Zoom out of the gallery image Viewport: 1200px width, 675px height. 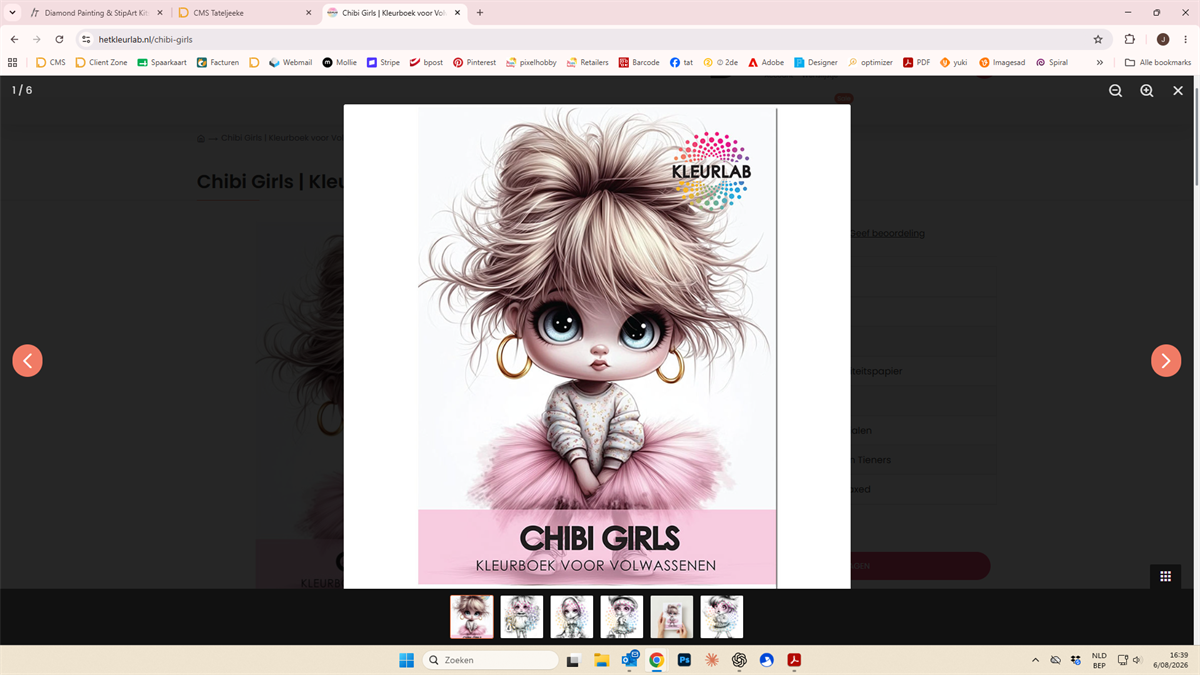click(1115, 90)
